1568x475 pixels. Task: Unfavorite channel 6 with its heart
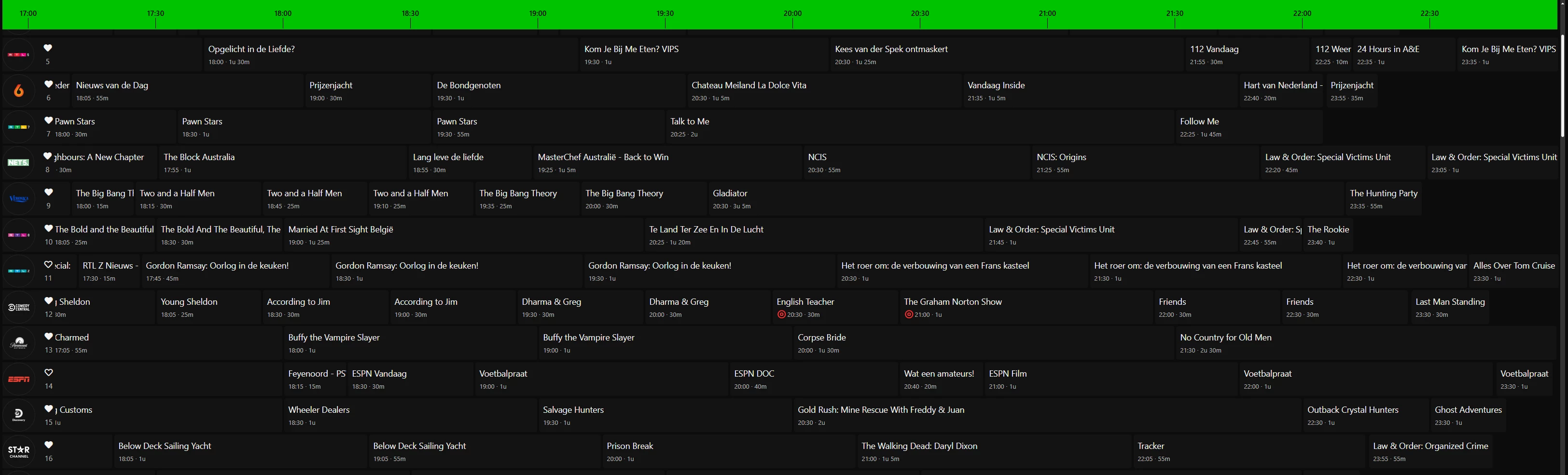pyautogui.click(x=48, y=84)
